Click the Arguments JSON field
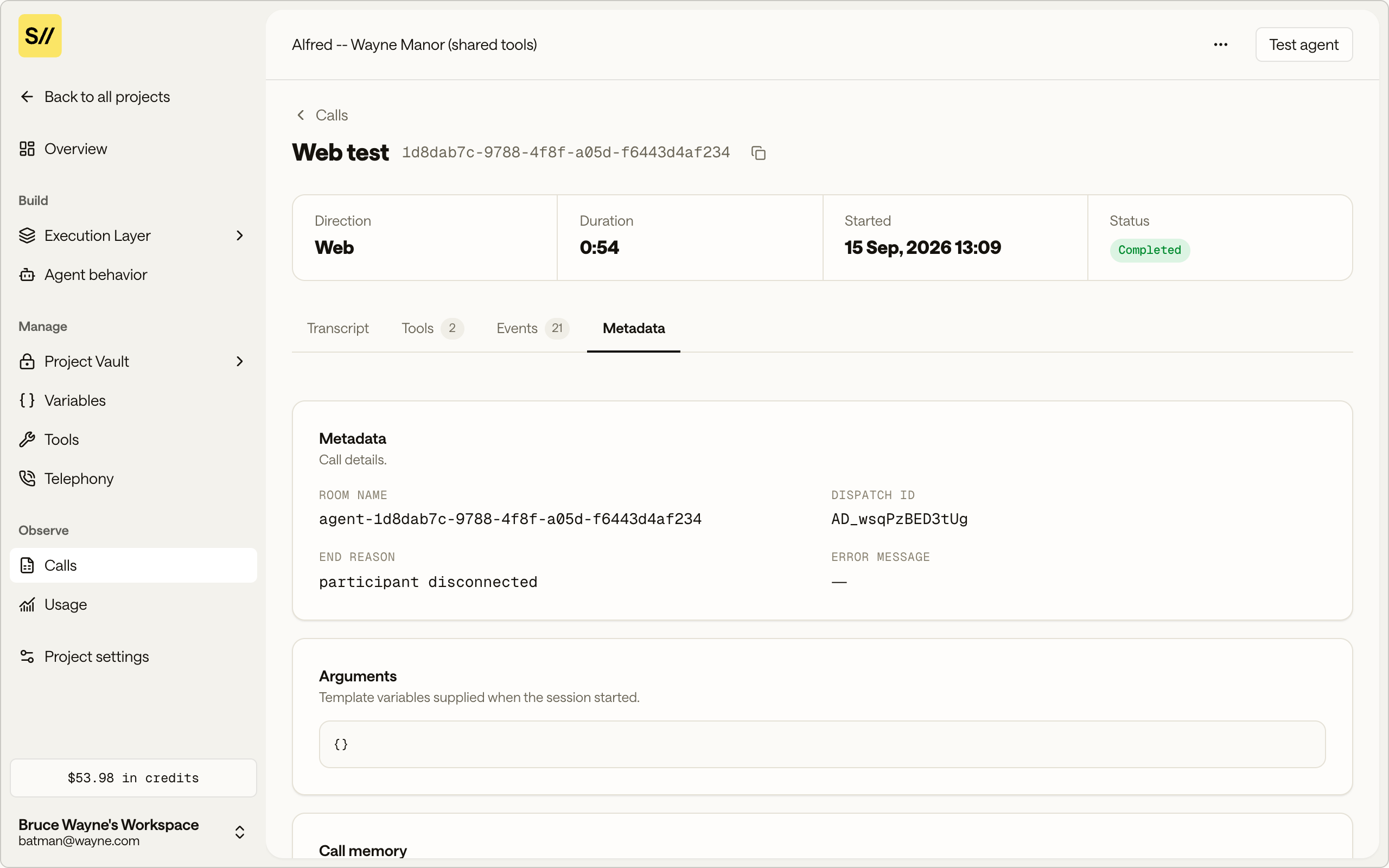Image resolution: width=1389 pixels, height=868 pixels. pos(822,744)
